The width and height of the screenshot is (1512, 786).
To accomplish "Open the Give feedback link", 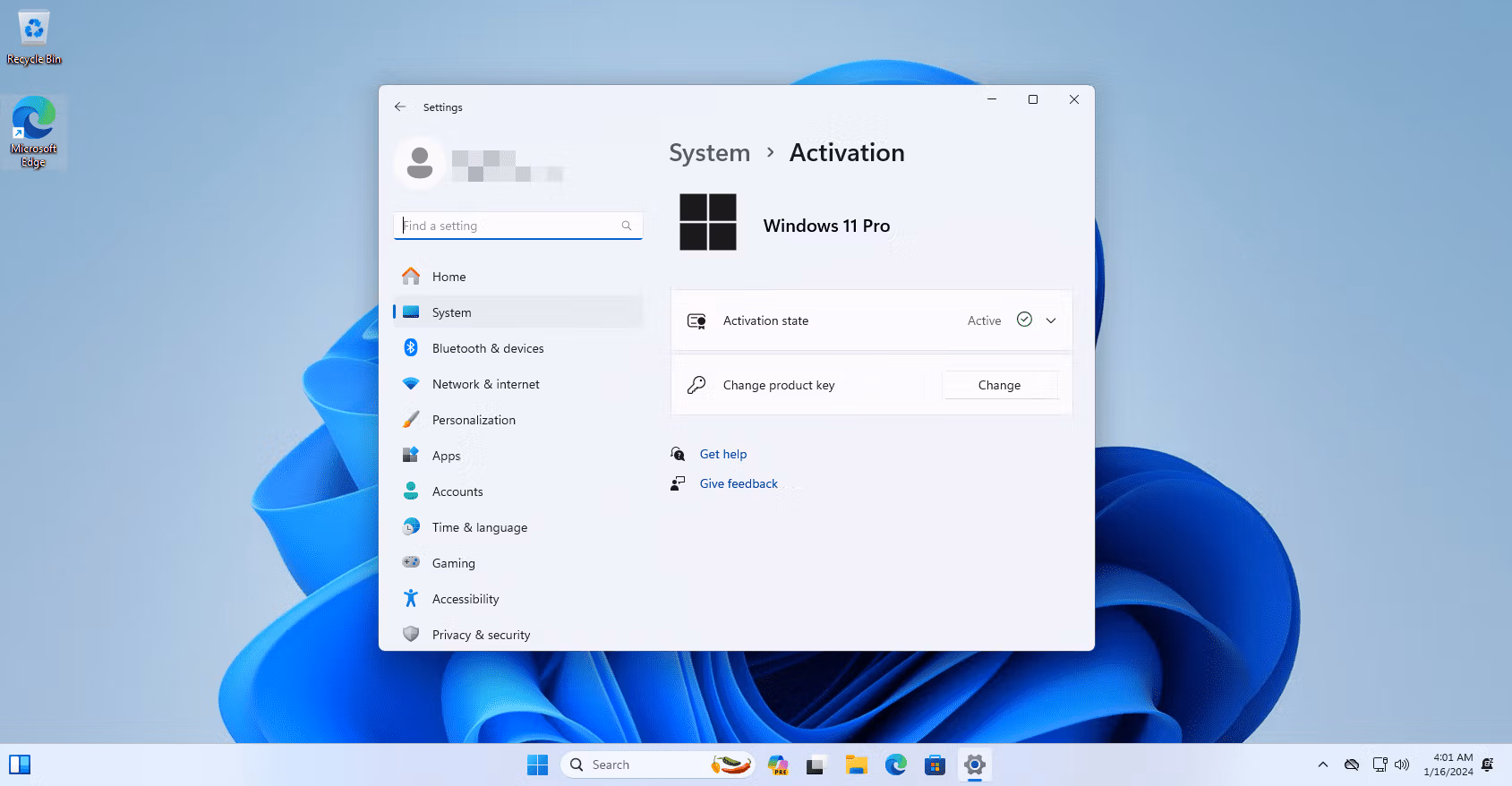I will pyautogui.click(x=739, y=483).
